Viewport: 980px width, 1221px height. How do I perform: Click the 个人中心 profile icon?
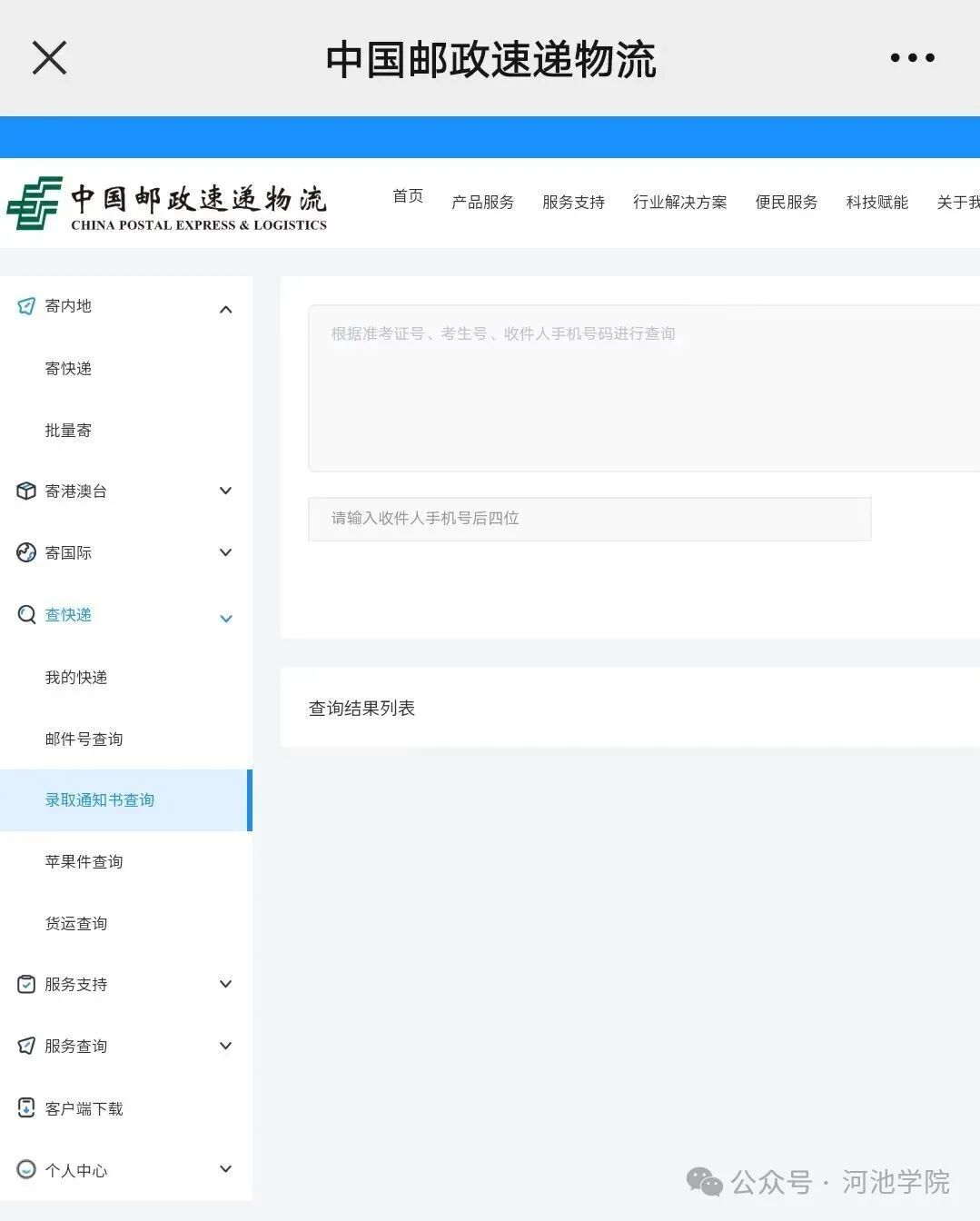25,1170
